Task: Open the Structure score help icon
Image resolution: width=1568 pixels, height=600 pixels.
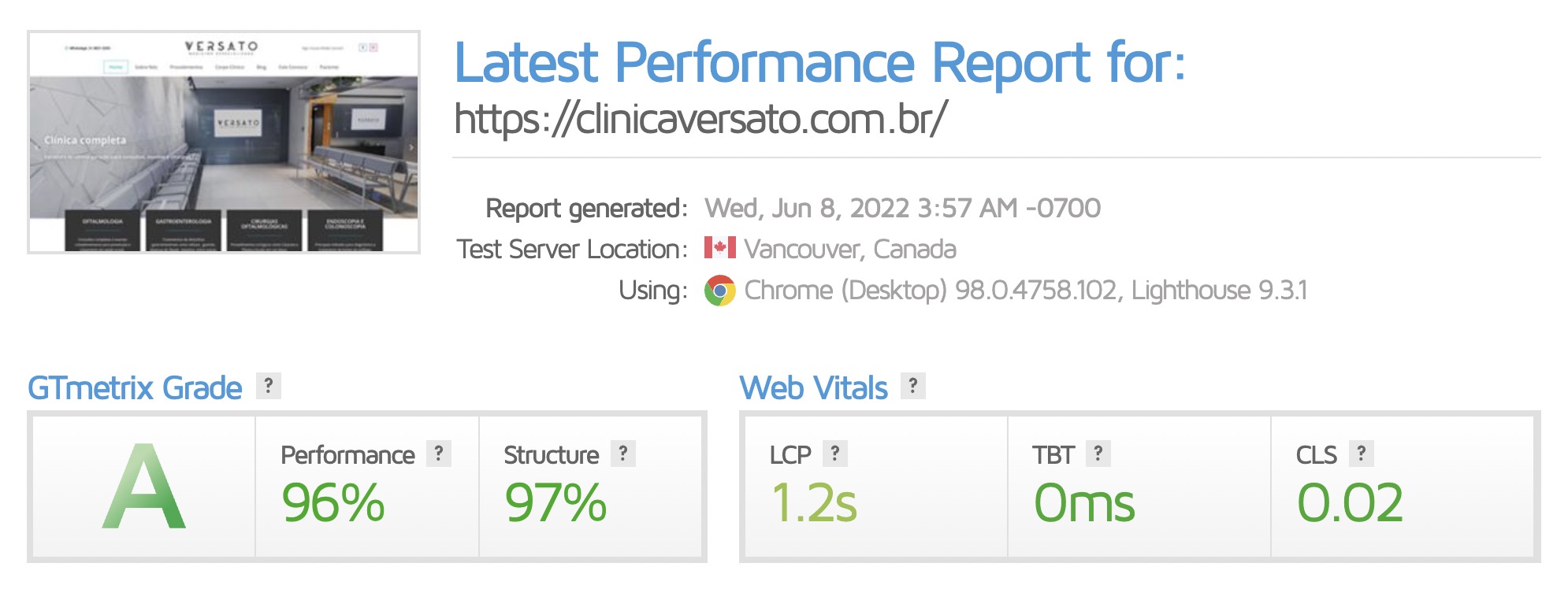Action: pyautogui.click(x=623, y=454)
